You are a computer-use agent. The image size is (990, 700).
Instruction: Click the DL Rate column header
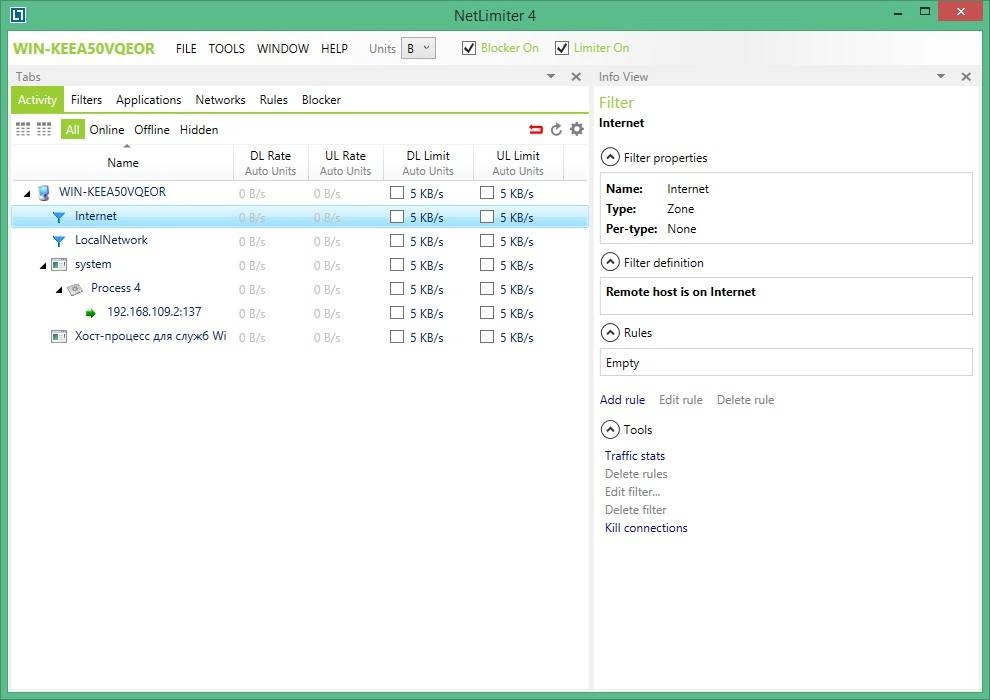tap(271, 163)
